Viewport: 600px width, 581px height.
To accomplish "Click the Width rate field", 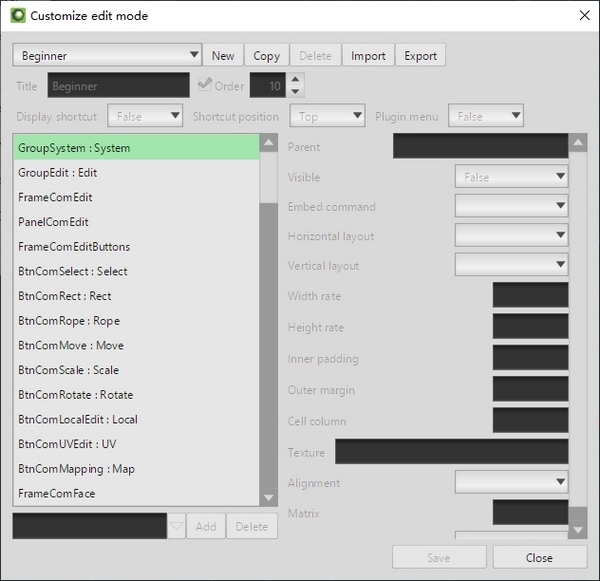I will click(x=530, y=295).
